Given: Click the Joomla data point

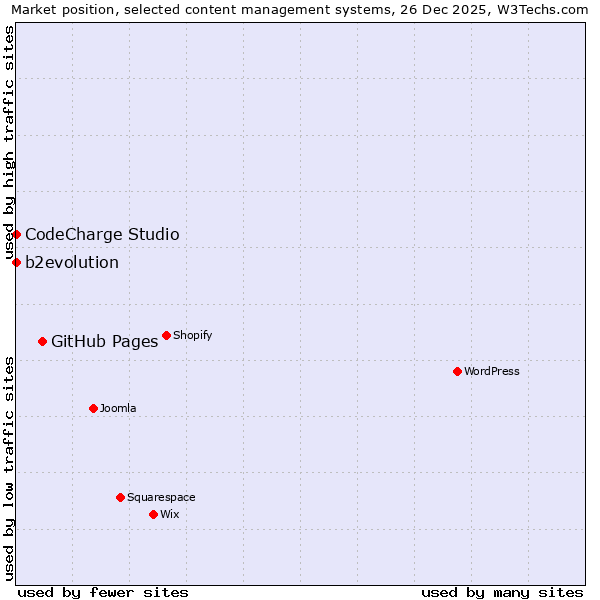Looking at the screenshot, I should 93,409.
